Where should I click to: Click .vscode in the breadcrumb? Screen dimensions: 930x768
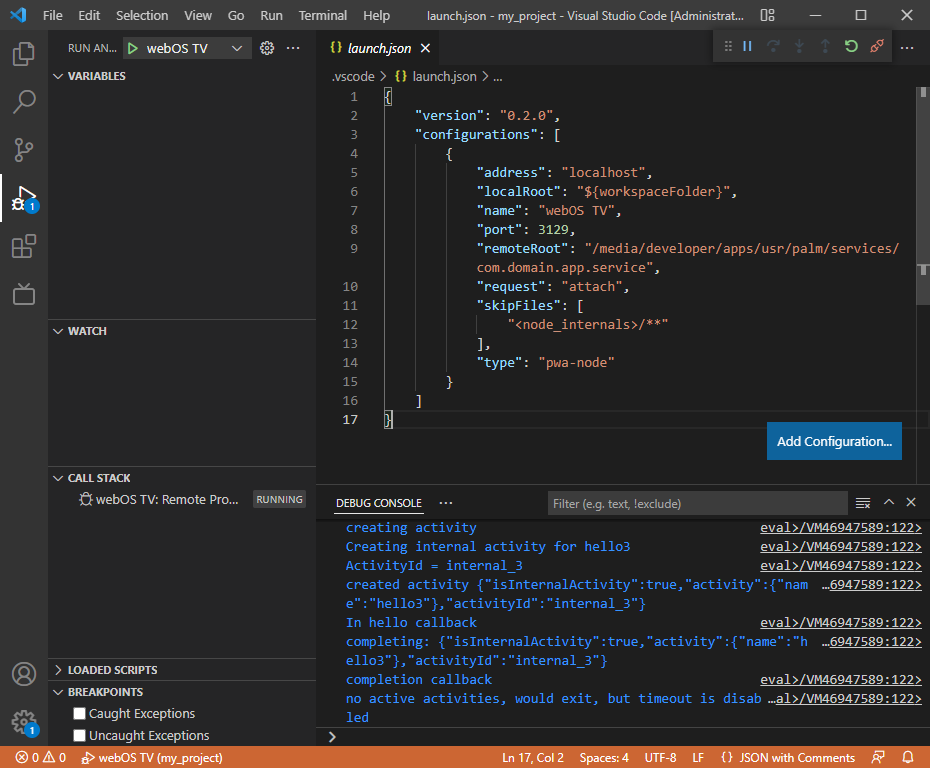[353, 77]
